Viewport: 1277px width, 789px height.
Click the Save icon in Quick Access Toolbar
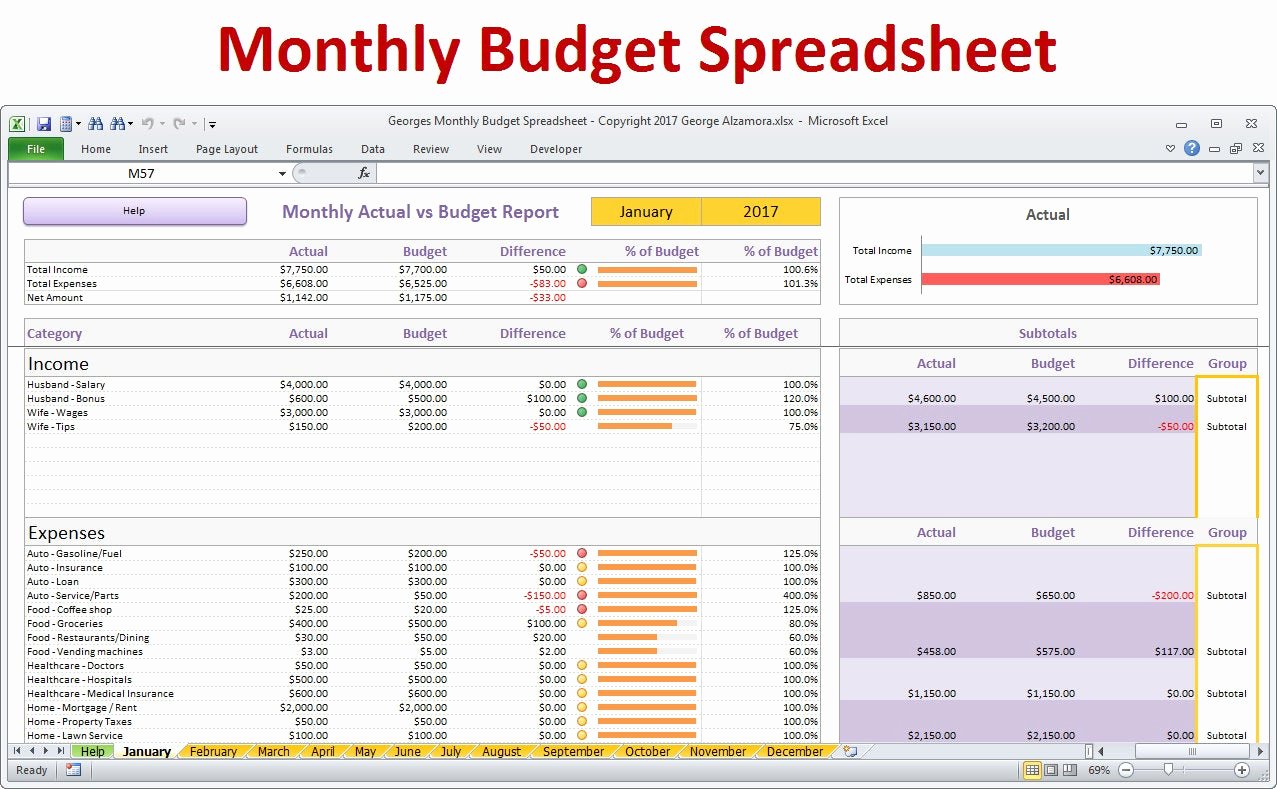pyautogui.click(x=43, y=124)
